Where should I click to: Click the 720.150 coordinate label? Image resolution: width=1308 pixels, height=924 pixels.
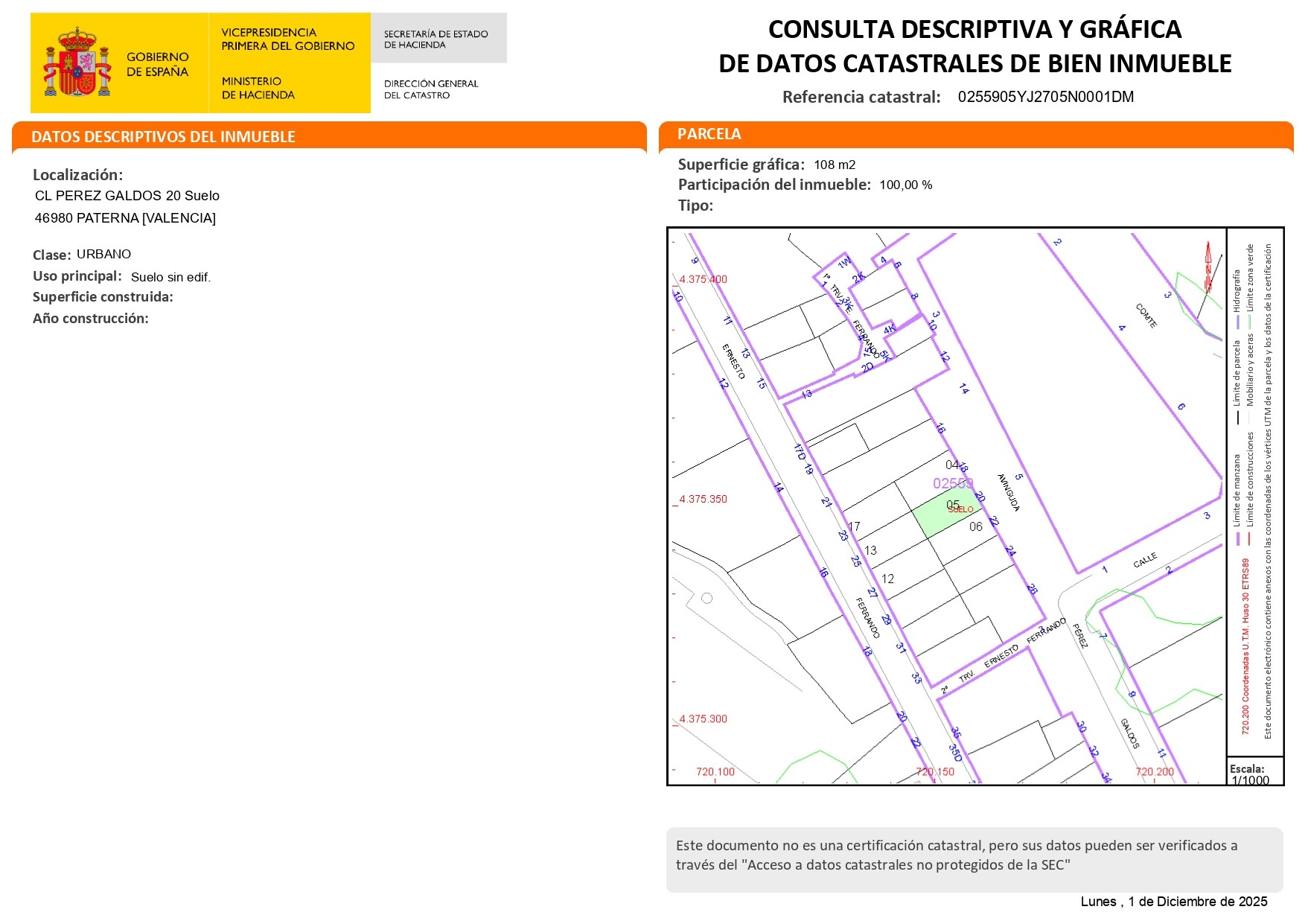click(934, 771)
